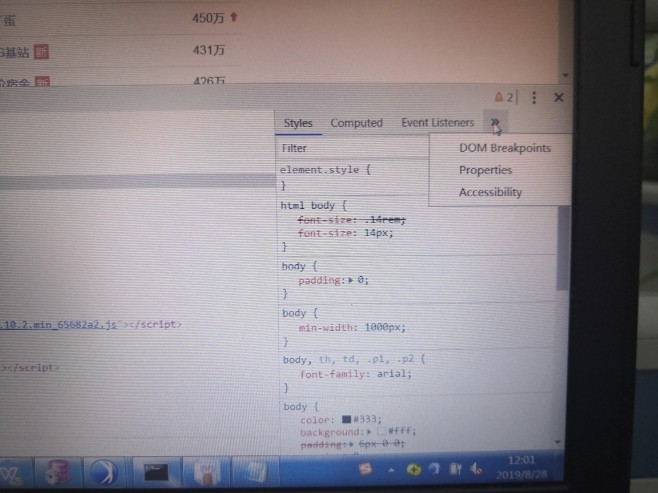Click the Styles pane scroll-down arrow
Viewport: 658px width, 493px height.
(558, 442)
